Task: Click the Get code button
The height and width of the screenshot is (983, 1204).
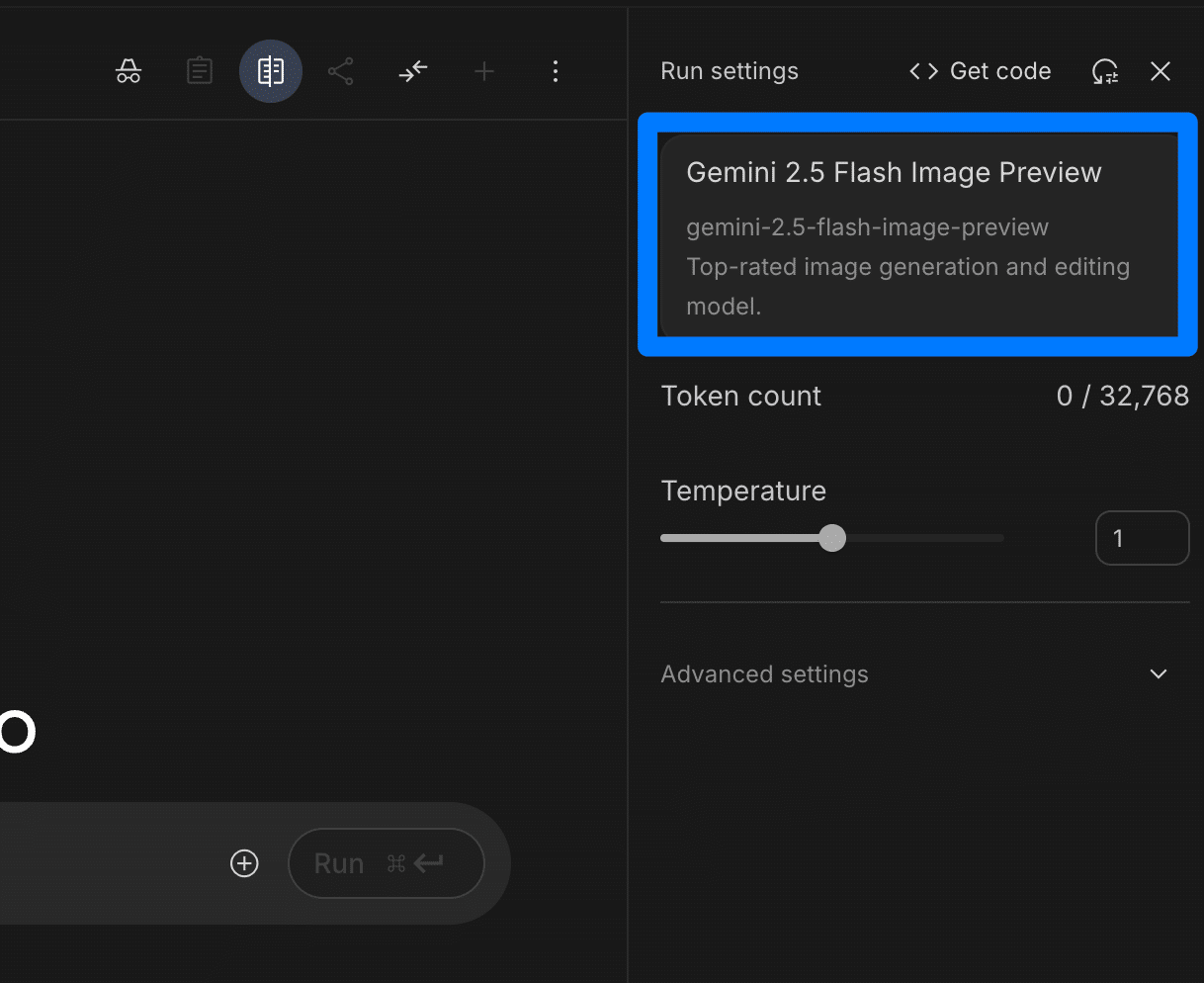Action: pyautogui.click(x=999, y=71)
